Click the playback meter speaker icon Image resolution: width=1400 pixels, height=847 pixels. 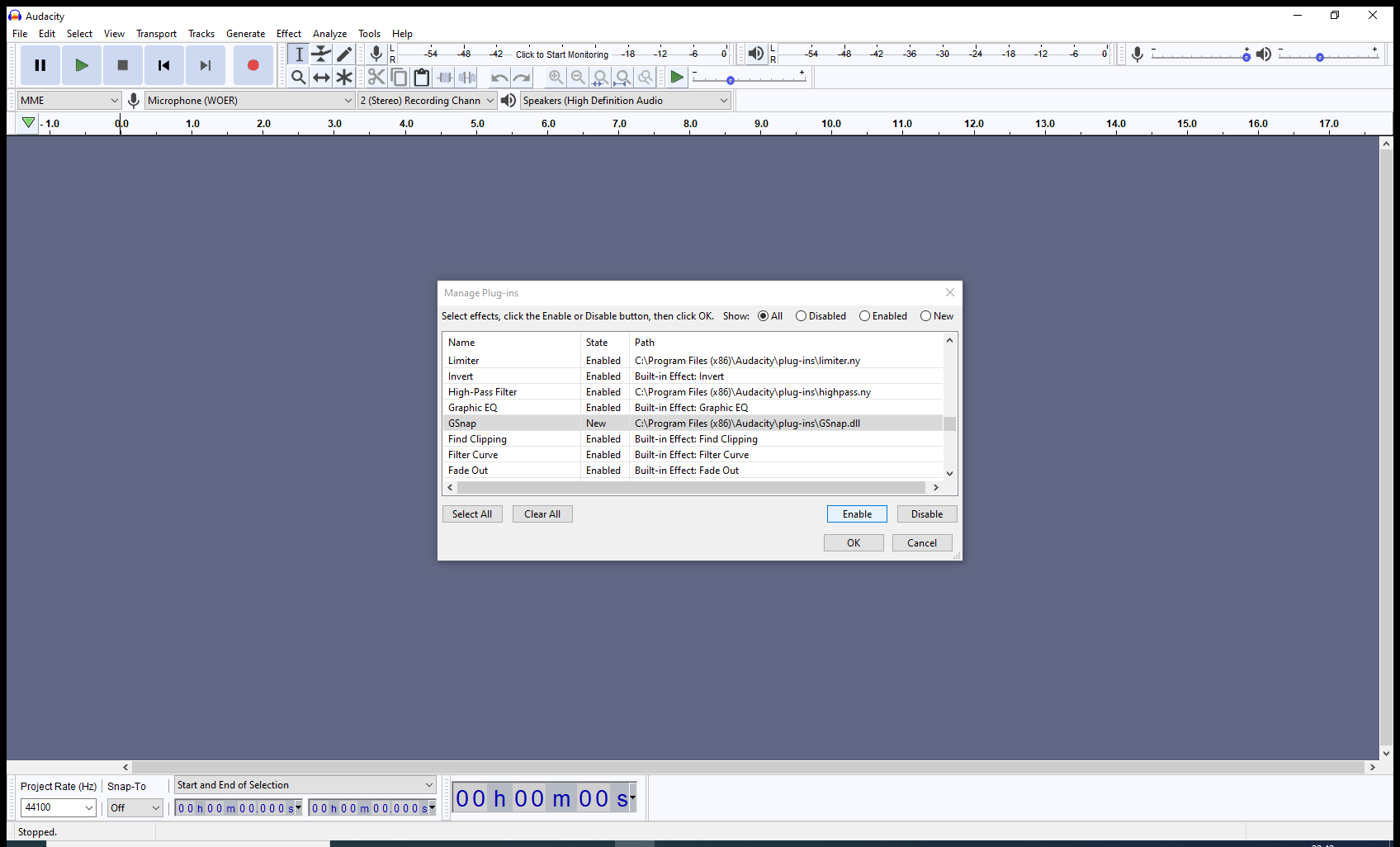pos(755,54)
